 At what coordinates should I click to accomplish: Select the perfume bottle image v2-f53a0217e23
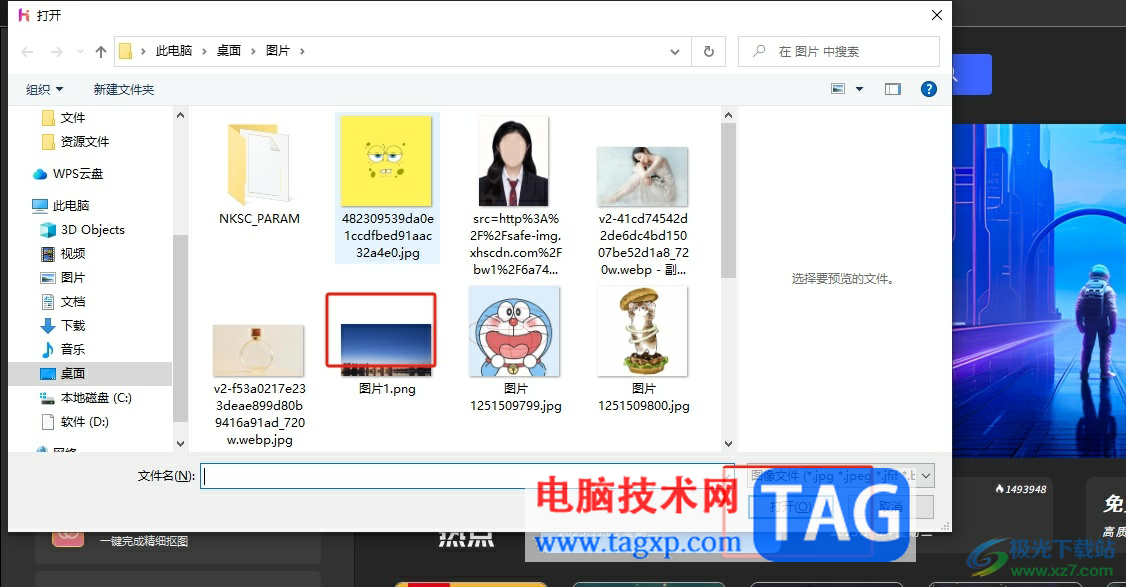pyautogui.click(x=259, y=384)
